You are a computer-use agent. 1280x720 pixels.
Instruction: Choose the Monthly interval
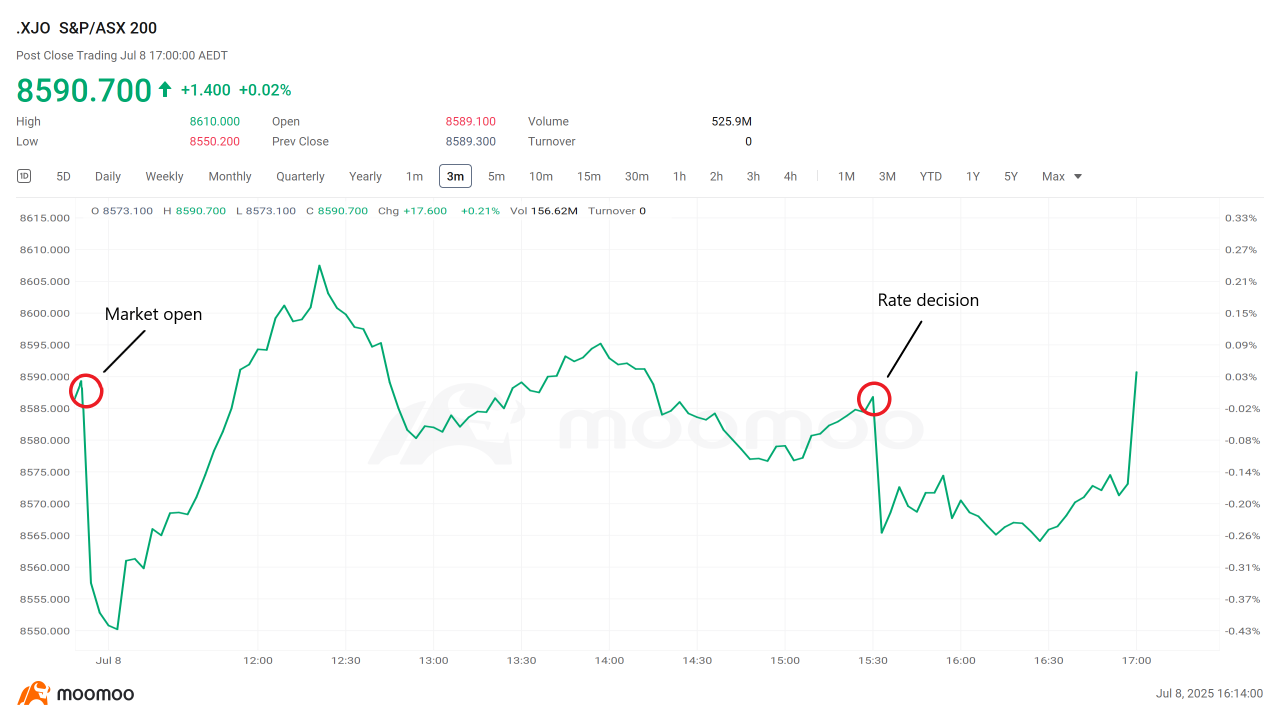click(230, 176)
